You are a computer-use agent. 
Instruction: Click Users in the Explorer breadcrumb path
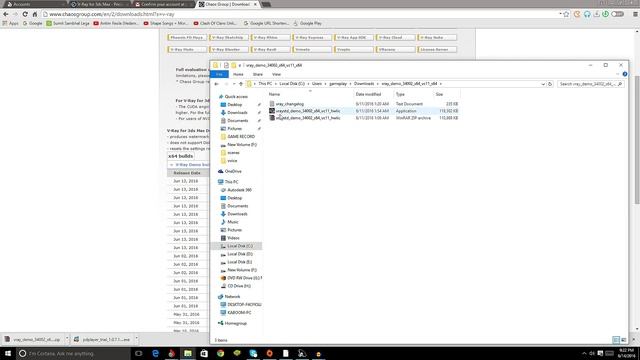point(317,84)
